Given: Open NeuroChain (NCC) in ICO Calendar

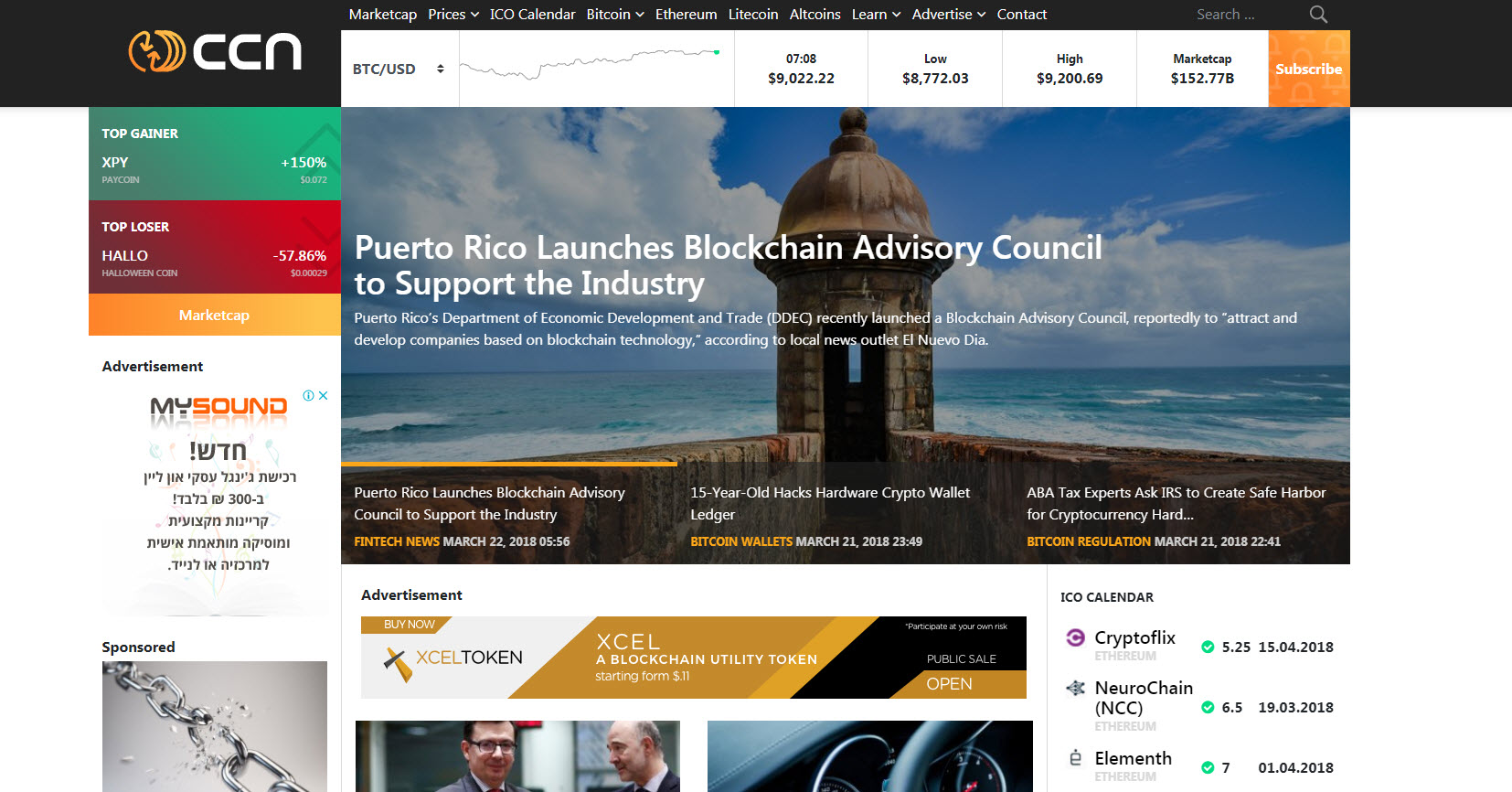Looking at the screenshot, I should click(1144, 698).
